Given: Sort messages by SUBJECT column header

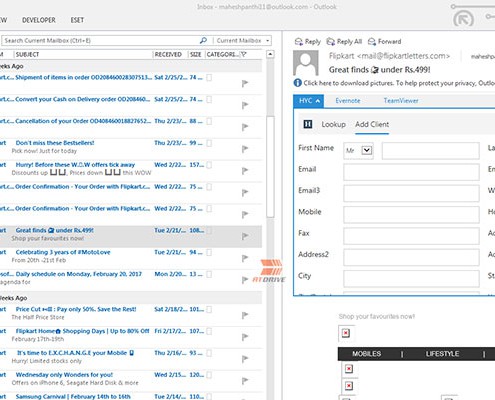Looking at the screenshot, I should click(83, 54).
